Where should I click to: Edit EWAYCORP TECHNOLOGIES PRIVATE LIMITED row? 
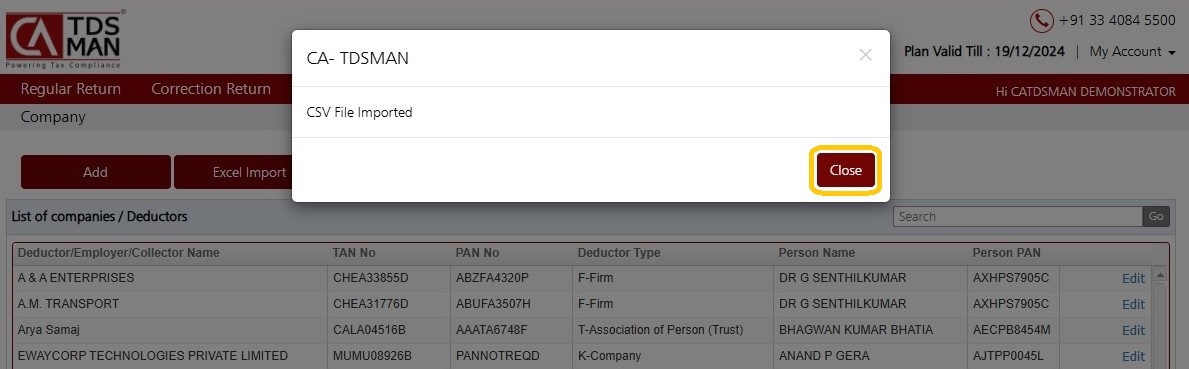click(1133, 356)
